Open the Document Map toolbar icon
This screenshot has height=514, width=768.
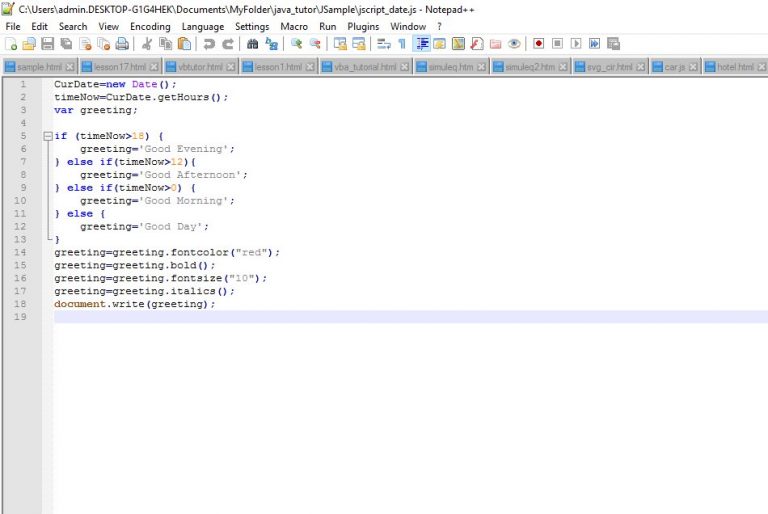(458, 44)
